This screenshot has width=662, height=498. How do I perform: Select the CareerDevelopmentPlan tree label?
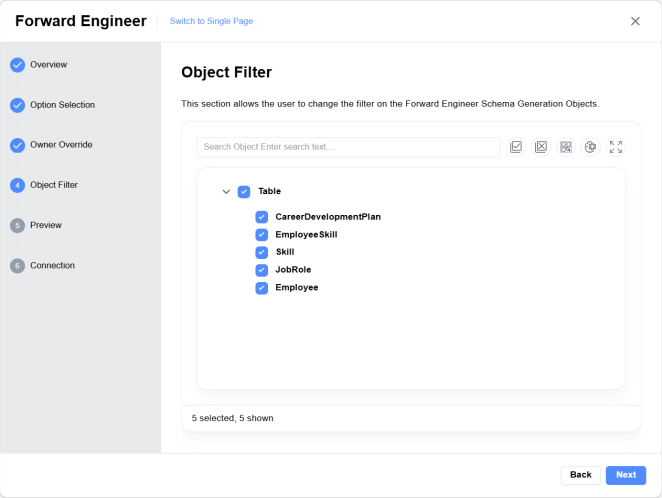[328, 217]
